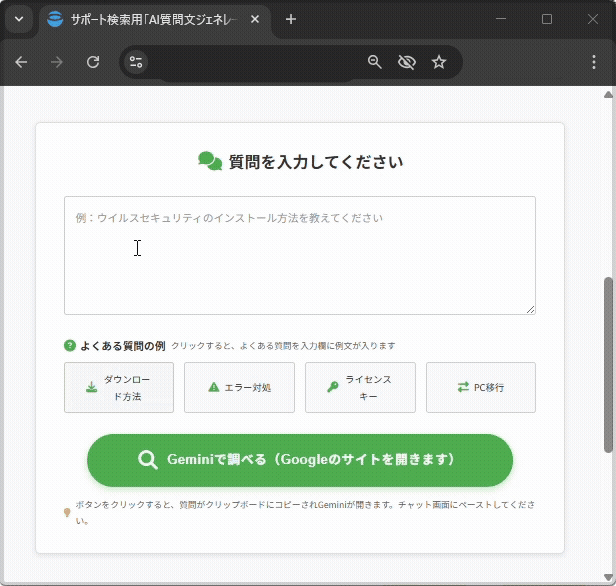Click the page vertical scrollbar thumb
Screen dimensions: 616x586
tap(608, 365)
